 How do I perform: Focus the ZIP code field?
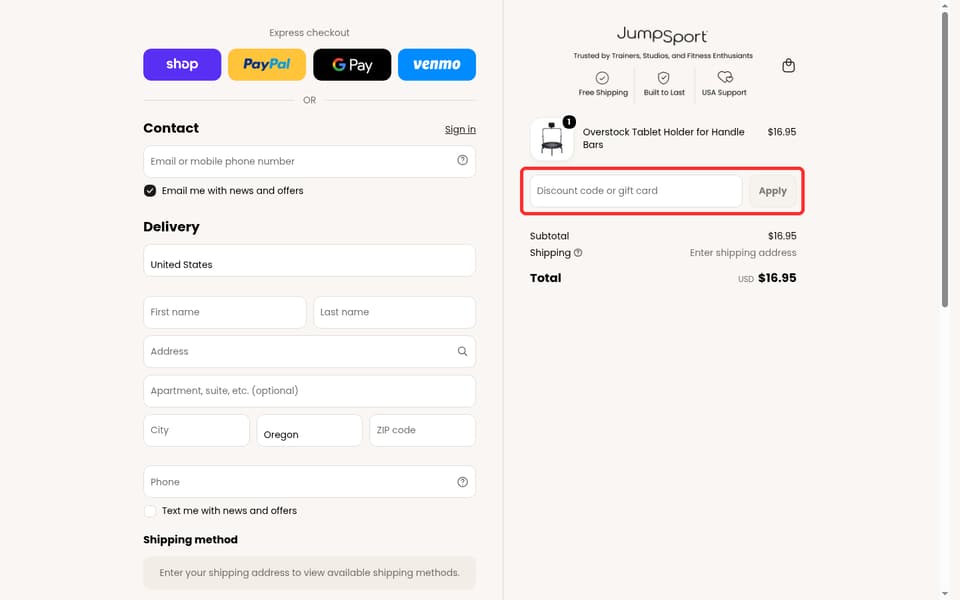pyautogui.click(x=422, y=430)
